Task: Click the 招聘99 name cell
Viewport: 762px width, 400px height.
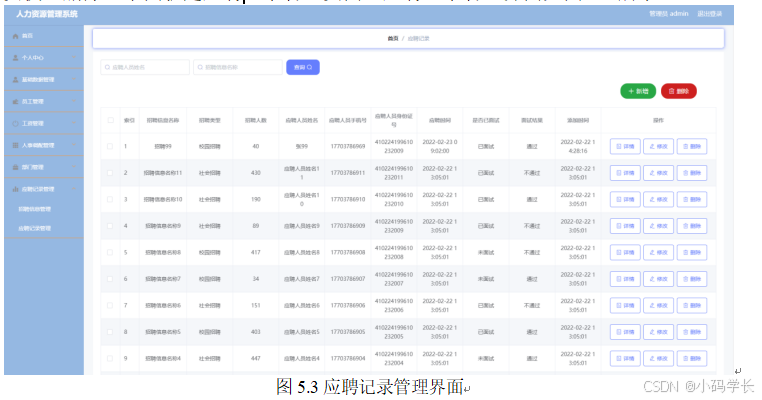Action: (163, 146)
